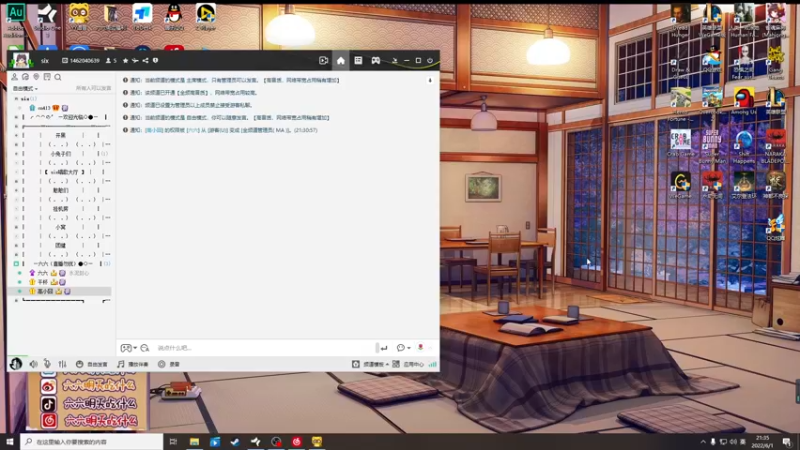The height and width of the screenshot is (450, 800).
Task: Send message with the enter arrow button
Action: [x=384, y=348]
